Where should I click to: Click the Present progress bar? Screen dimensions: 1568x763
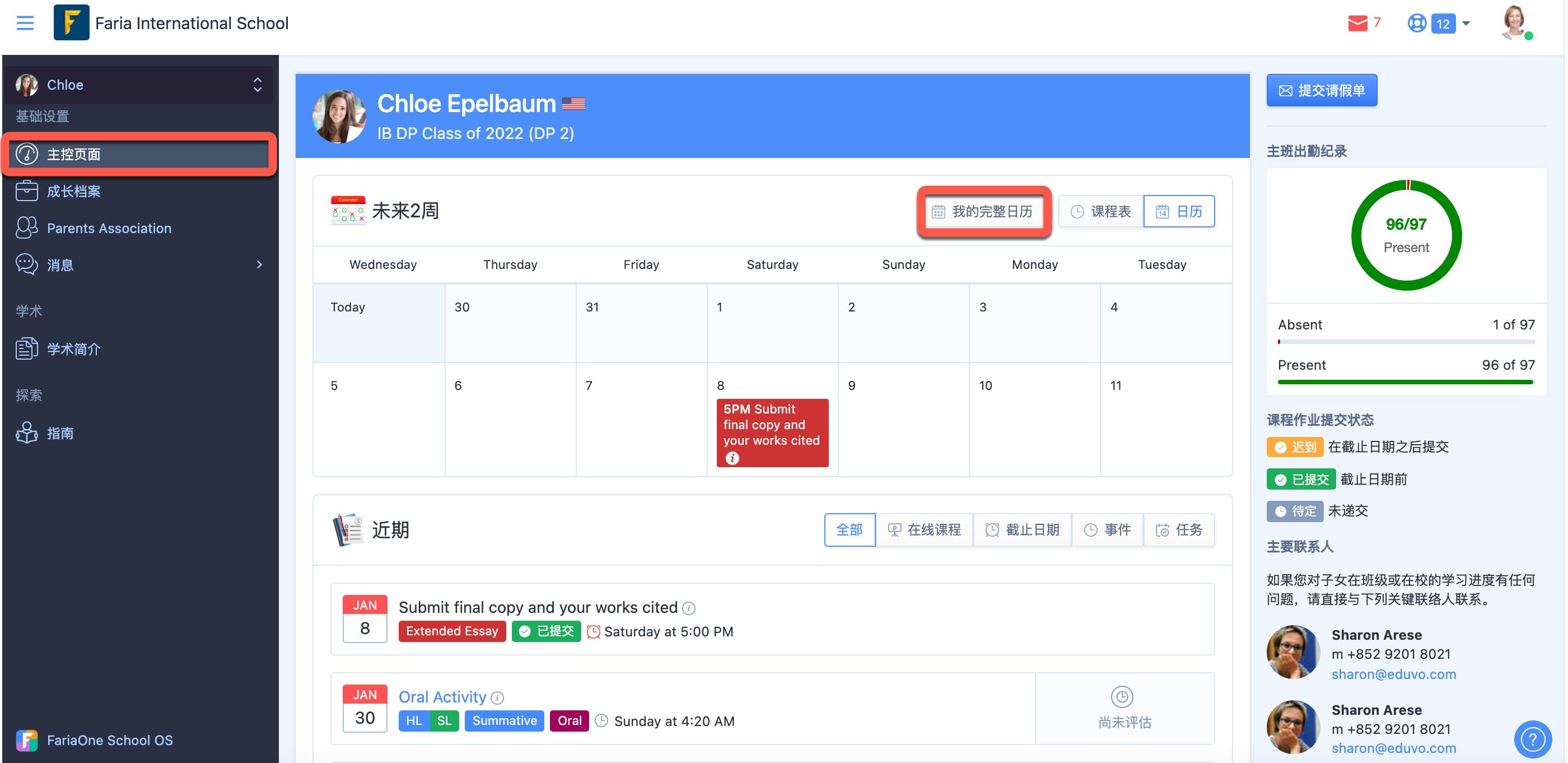coord(1406,382)
